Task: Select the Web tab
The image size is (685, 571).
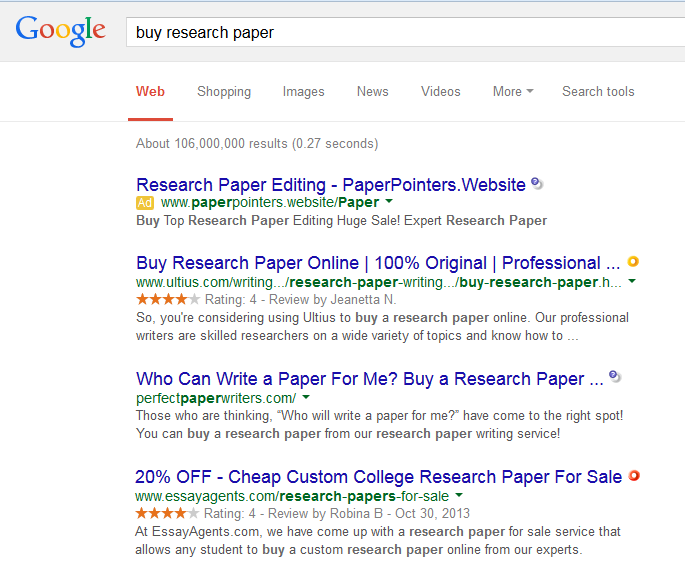Action: pyautogui.click(x=150, y=91)
